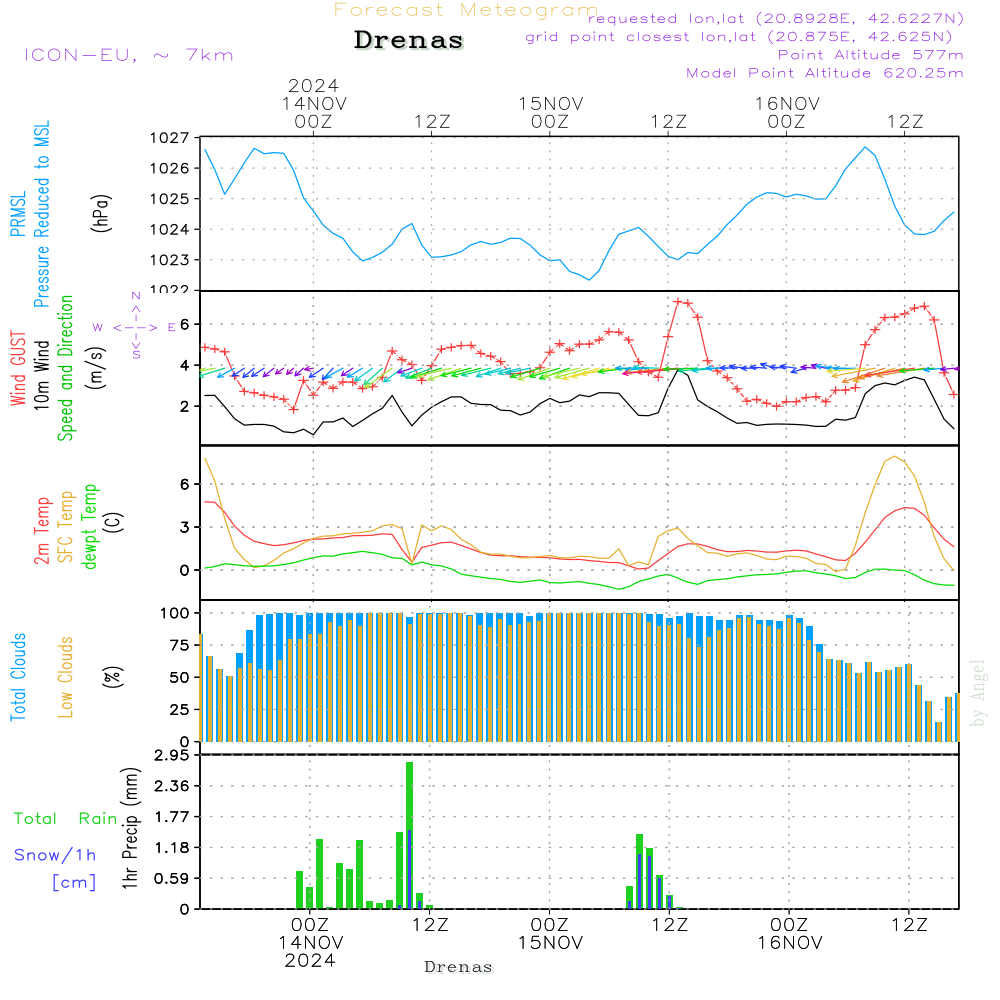
Task: Click the 50 value on cloud axis
Action: coord(179,677)
